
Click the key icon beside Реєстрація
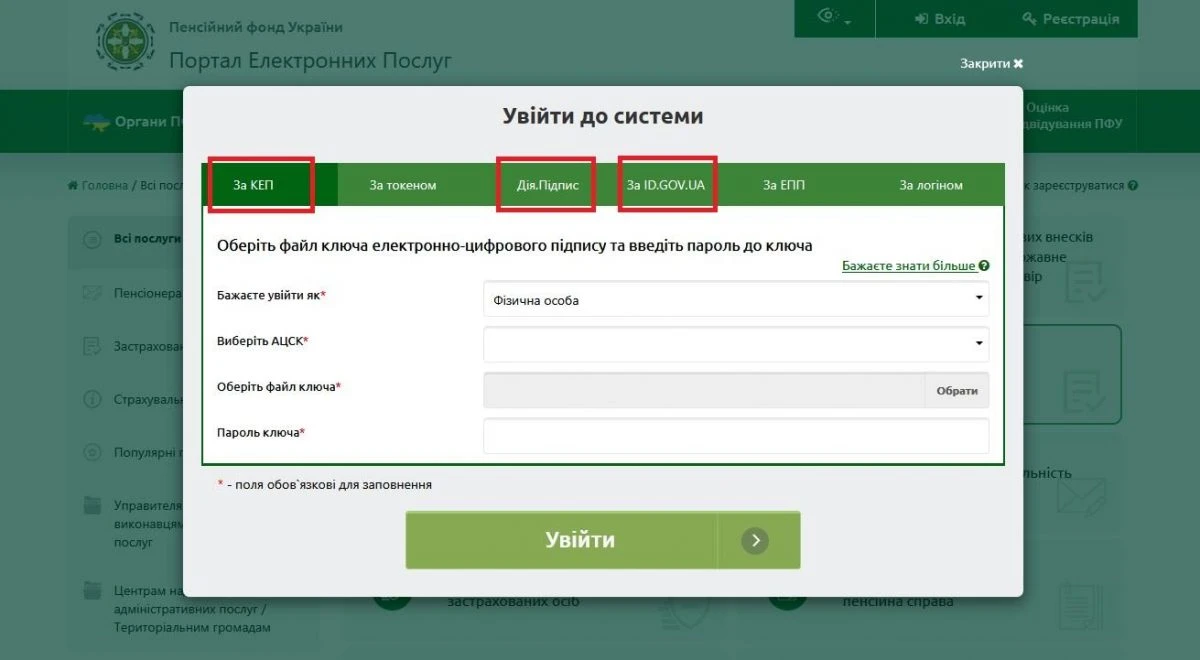point(1029,19)
